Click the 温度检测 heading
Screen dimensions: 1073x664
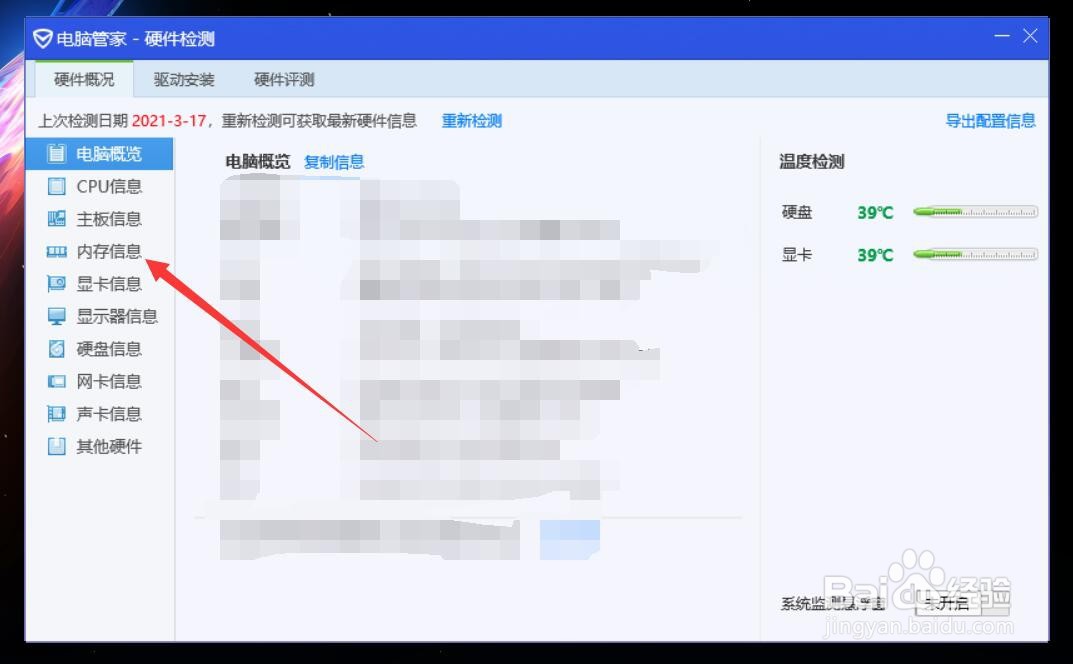point(812,162)
